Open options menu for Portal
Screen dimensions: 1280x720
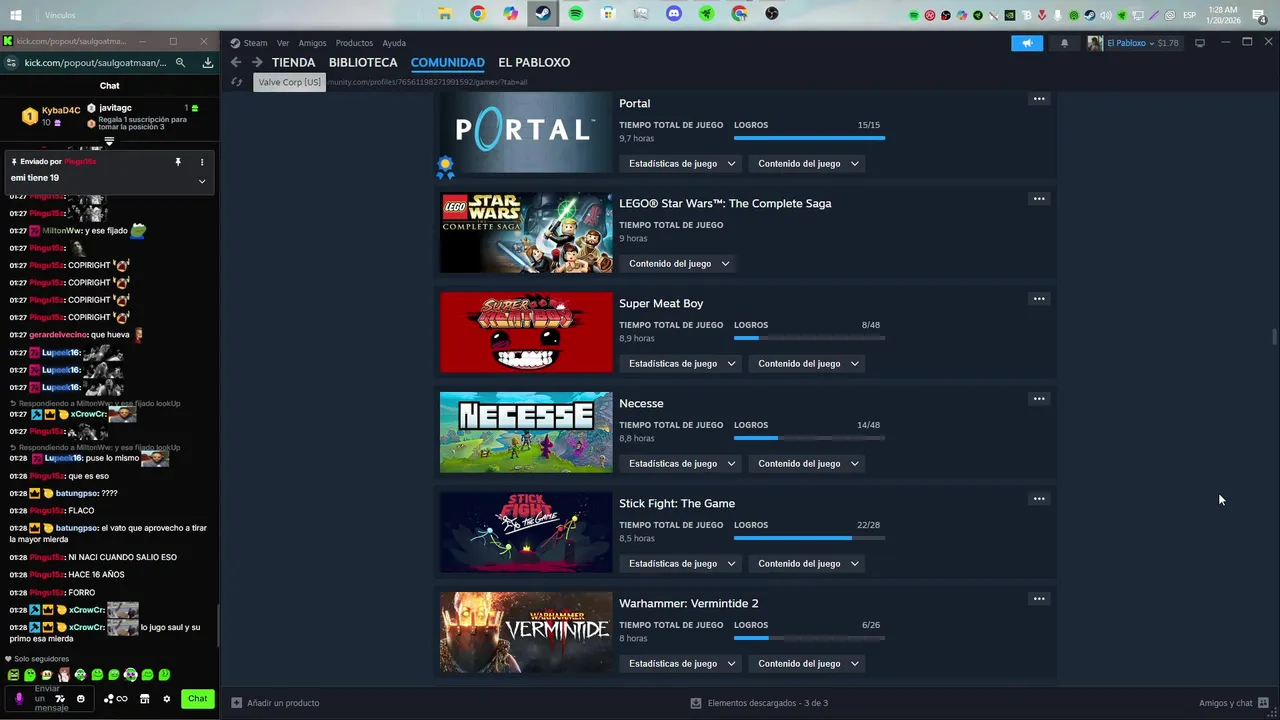click(1039, 99)
